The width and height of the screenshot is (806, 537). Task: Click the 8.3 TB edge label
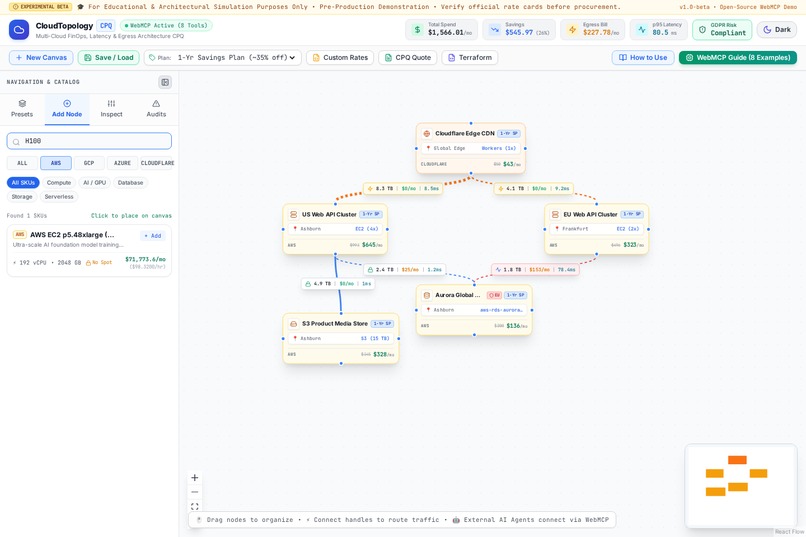pyautogui.click(x=403, y=189)
